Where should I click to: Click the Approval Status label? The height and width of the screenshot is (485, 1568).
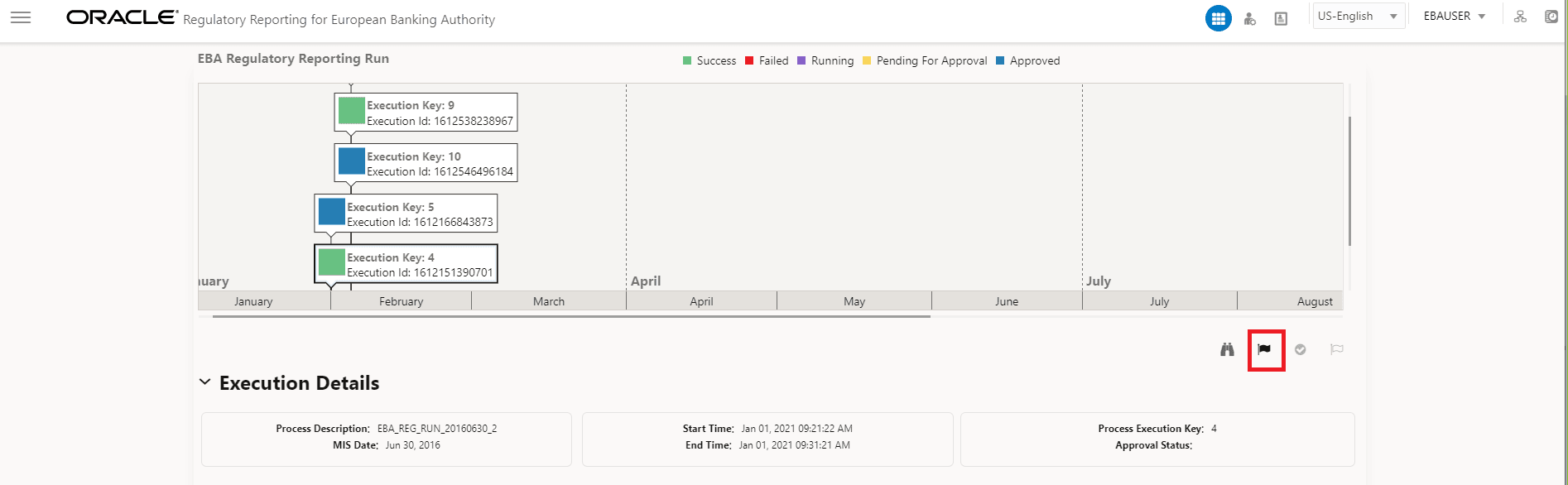point(1153,445)
